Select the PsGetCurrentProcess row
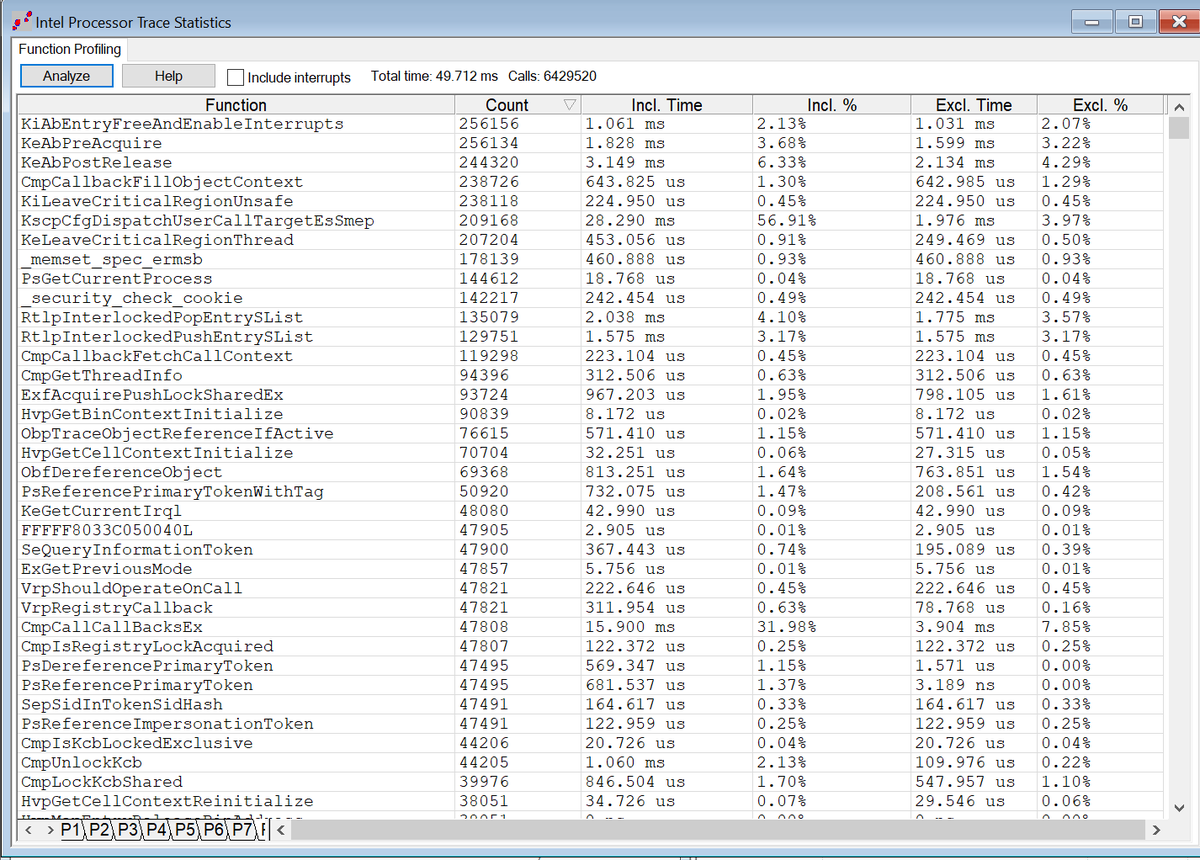Image resolution: width=1200 pixels, height=860 pixels. click(x=592, y=279)
